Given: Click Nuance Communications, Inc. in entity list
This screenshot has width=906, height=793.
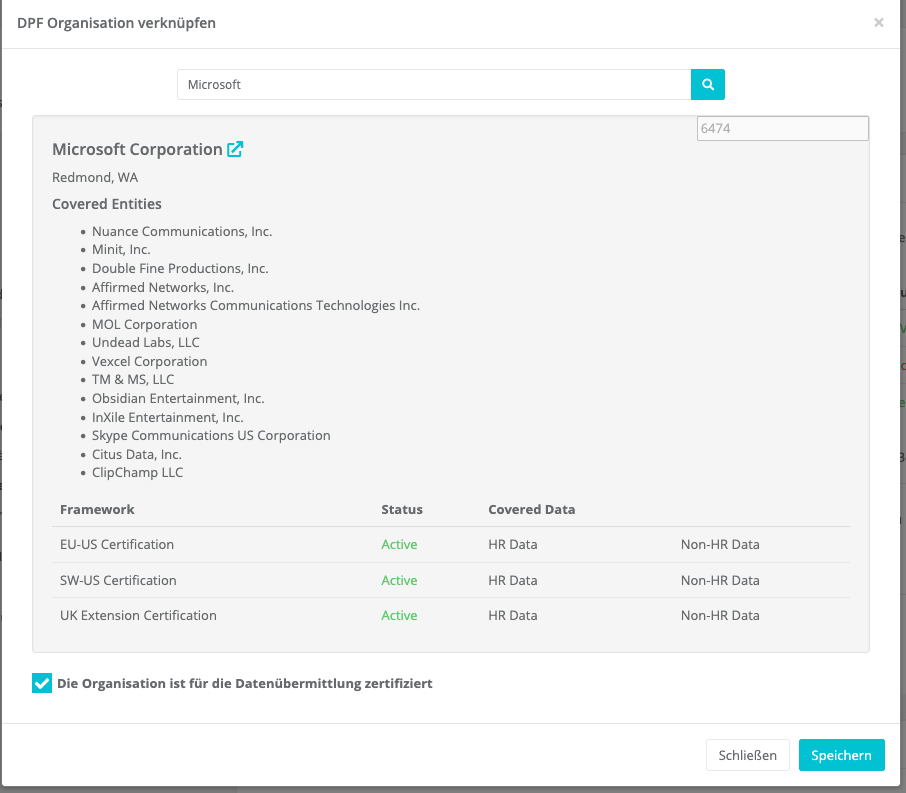Looking at the screenshot, I should tap(182, 231).
